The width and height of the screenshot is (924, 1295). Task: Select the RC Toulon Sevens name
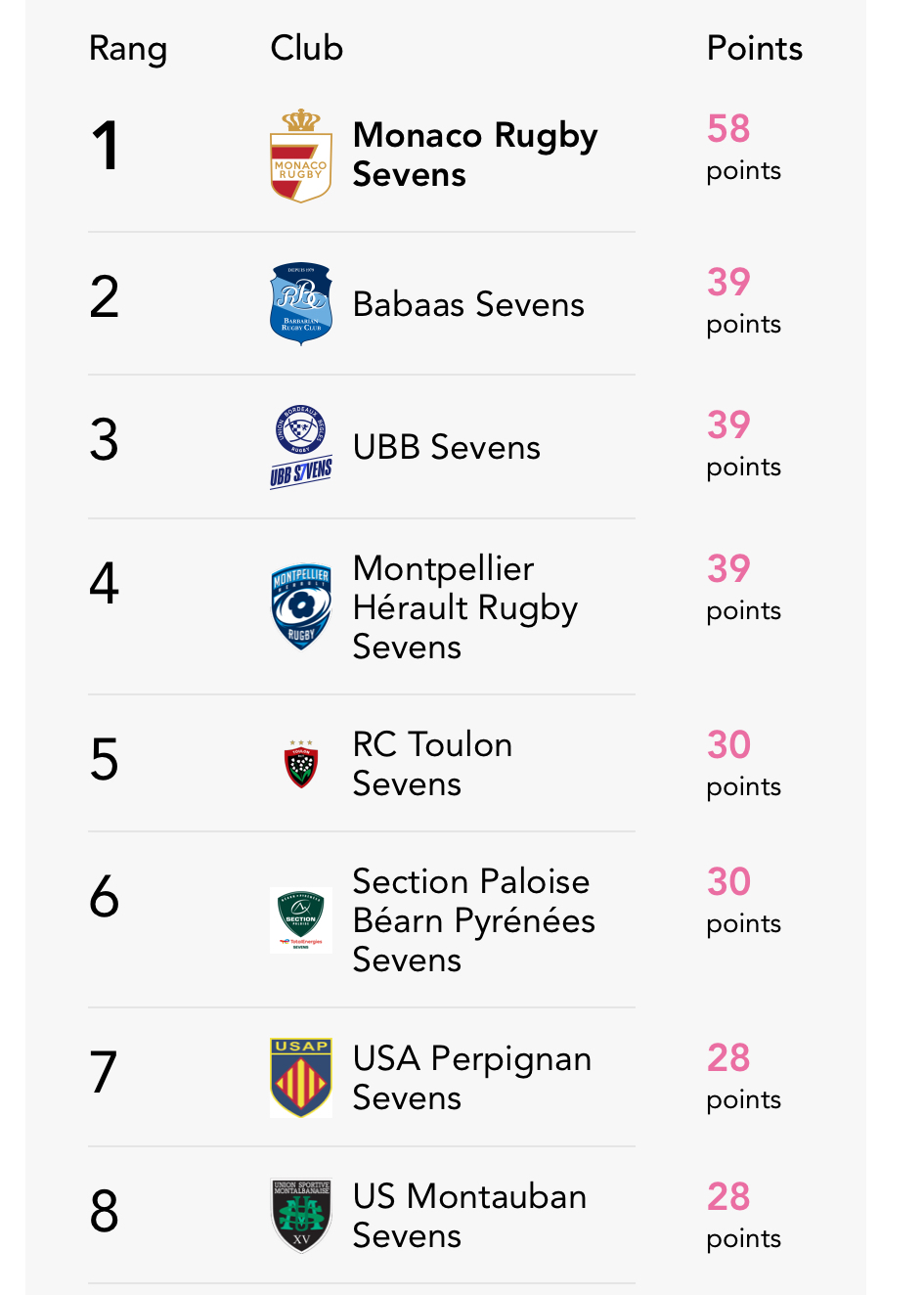[x=431, y=764]
